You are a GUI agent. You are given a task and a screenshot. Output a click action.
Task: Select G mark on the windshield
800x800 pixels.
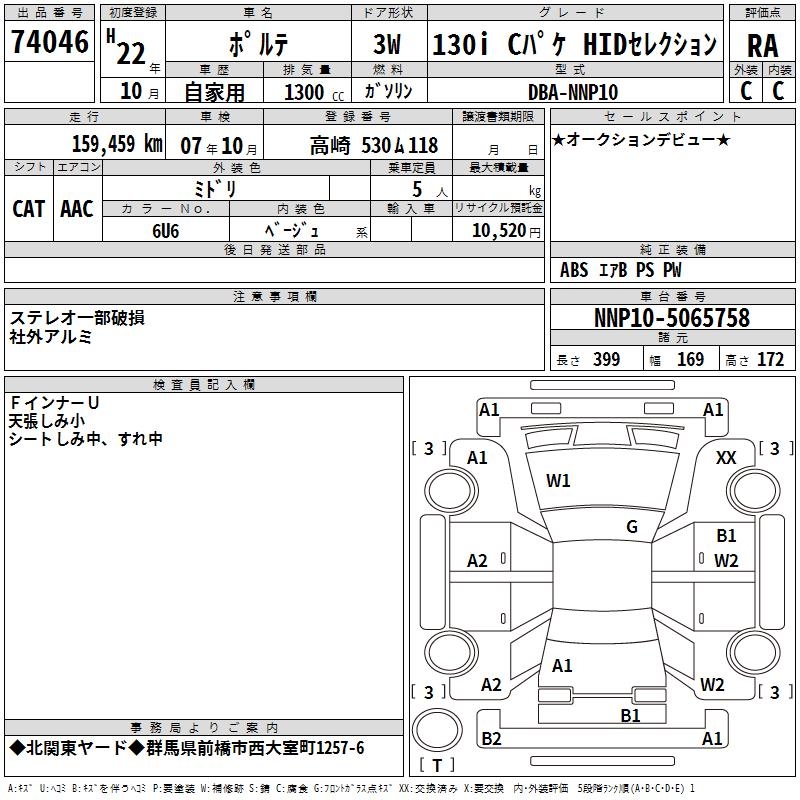(x=632, y=527)
